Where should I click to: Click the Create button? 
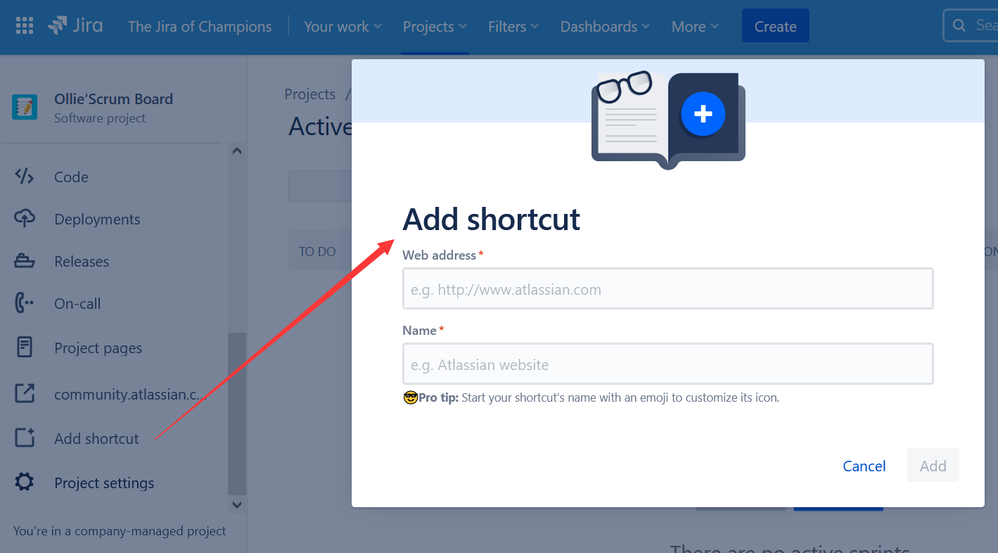(x=775, y=26)
